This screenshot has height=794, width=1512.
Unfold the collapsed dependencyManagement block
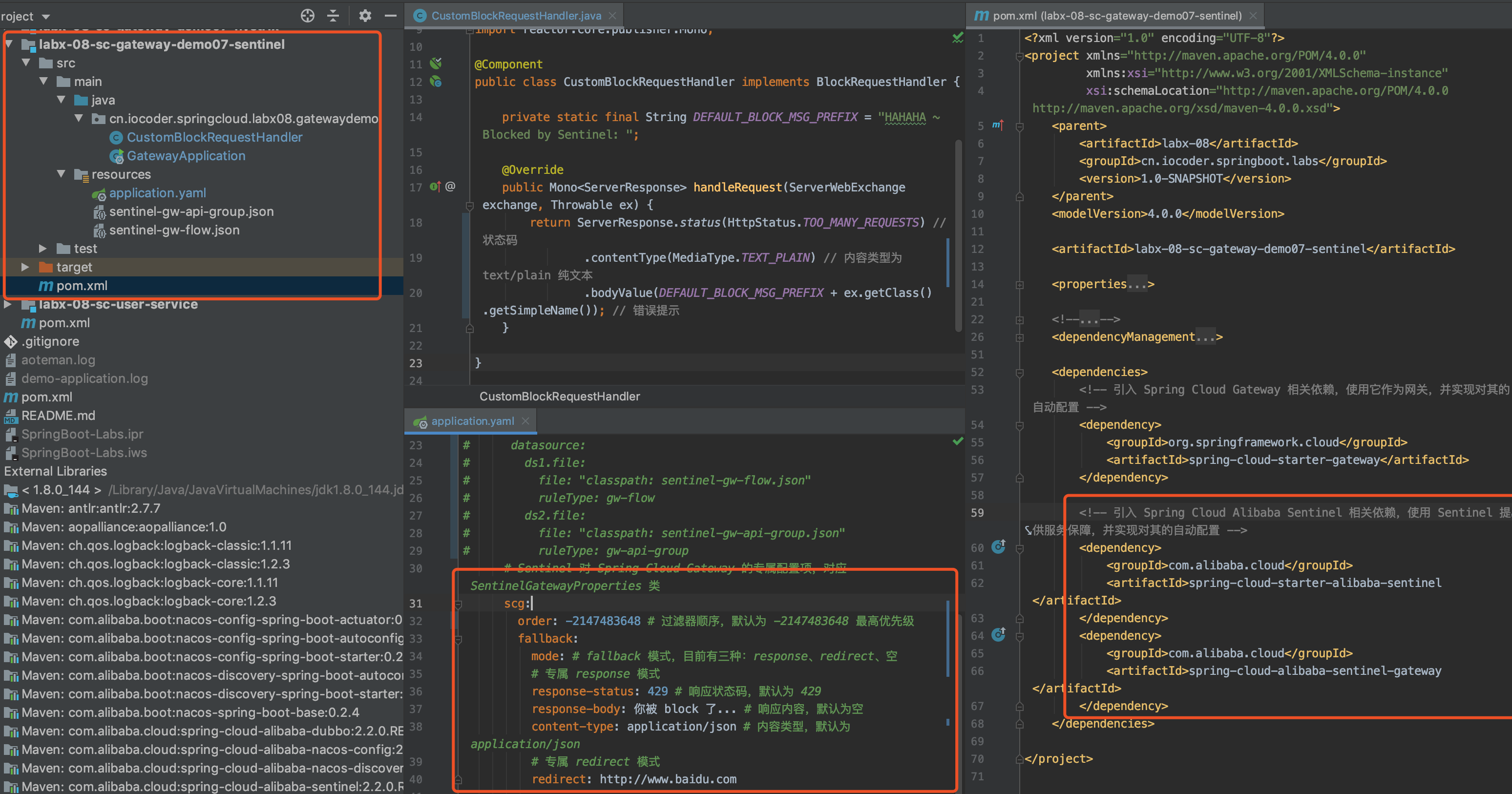[1020, 338]
